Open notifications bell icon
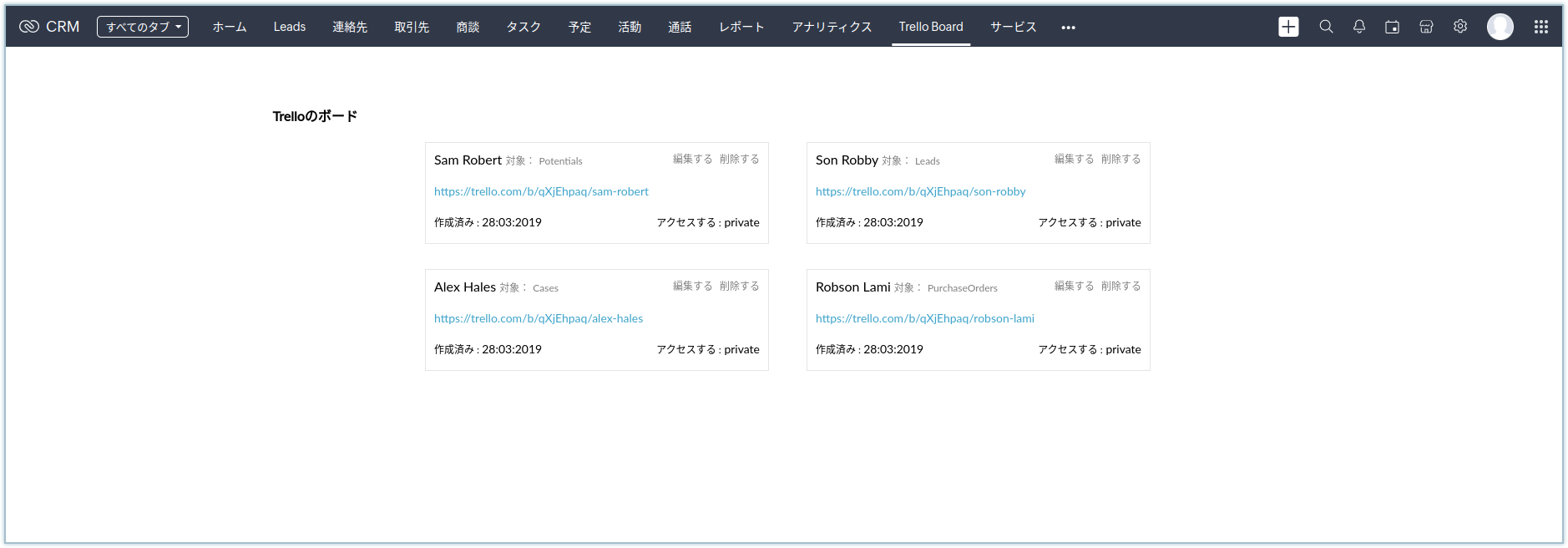The height and width of the screenshot is (548, 1568). pos(1359,27)
